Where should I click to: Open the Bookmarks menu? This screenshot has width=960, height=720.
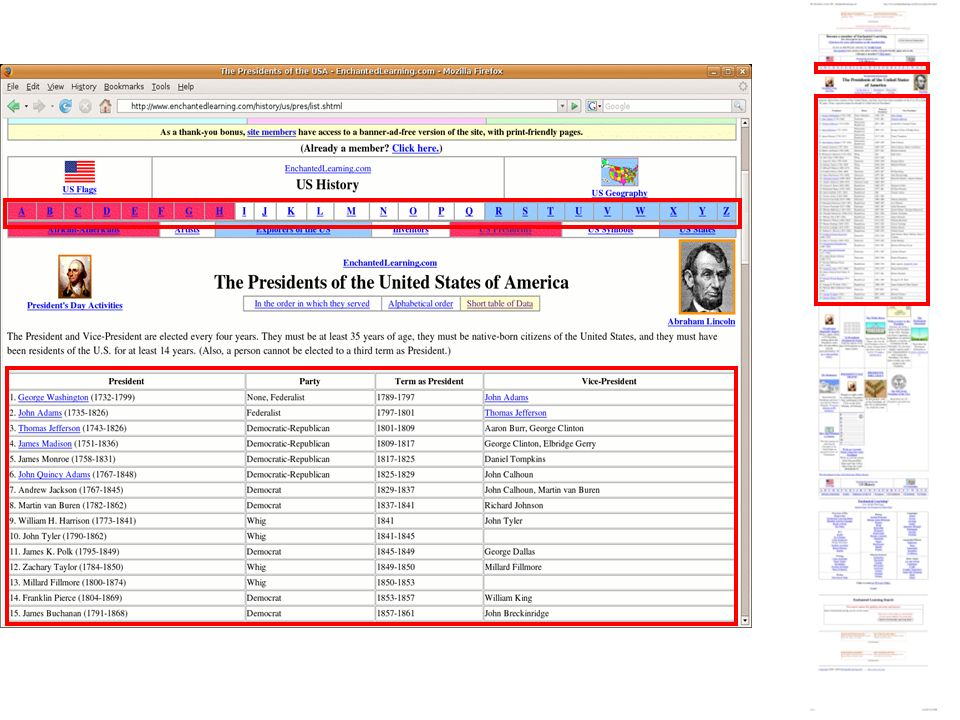pyautogui.click(x=124, y=86)
